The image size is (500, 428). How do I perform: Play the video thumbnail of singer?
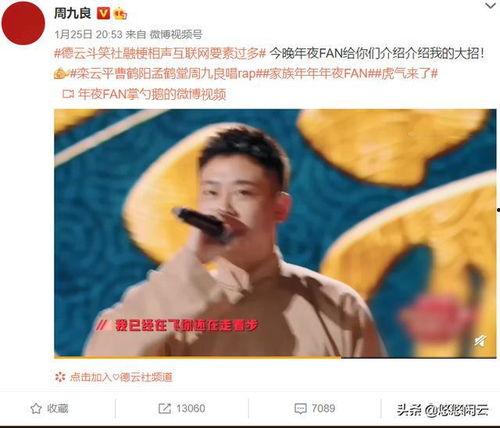click(x=275, y=233)
